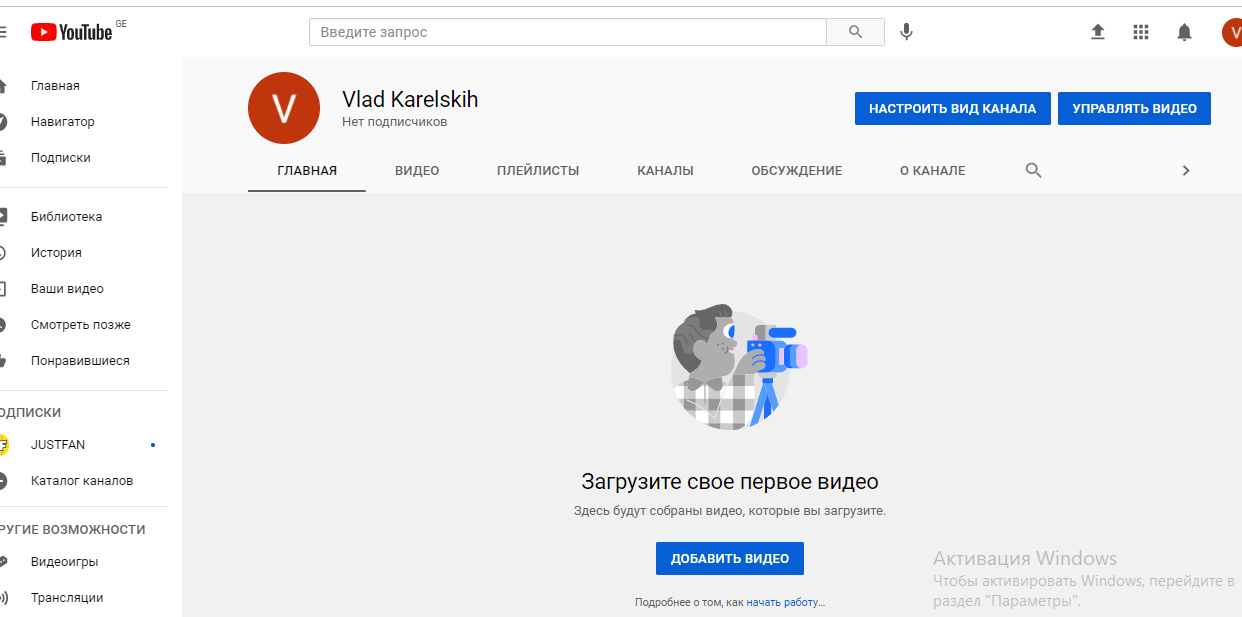
Task: Go to История in sidebar
Action: click(x=56, y=253)
